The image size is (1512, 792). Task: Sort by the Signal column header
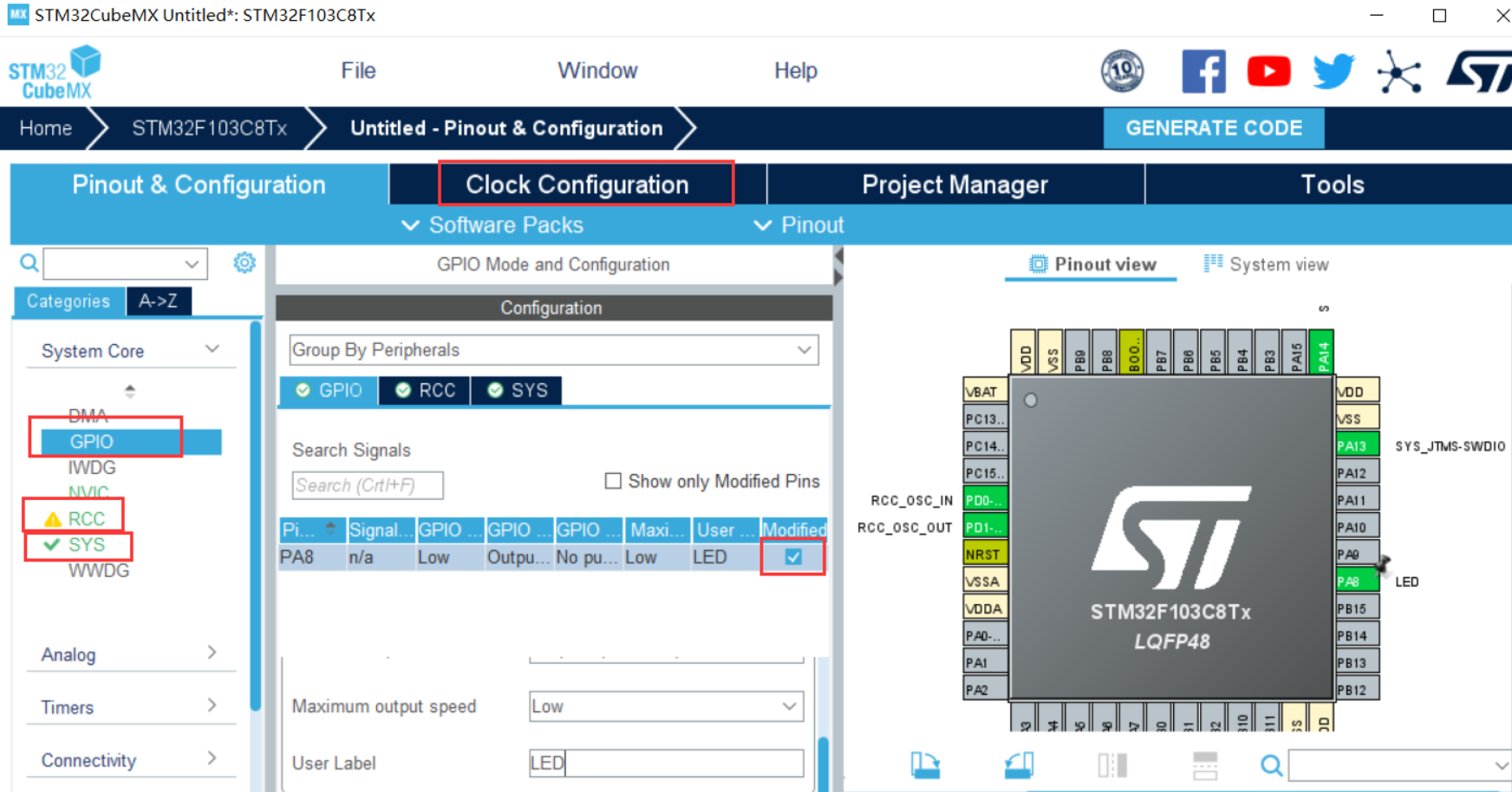click(x=380, y=529)
